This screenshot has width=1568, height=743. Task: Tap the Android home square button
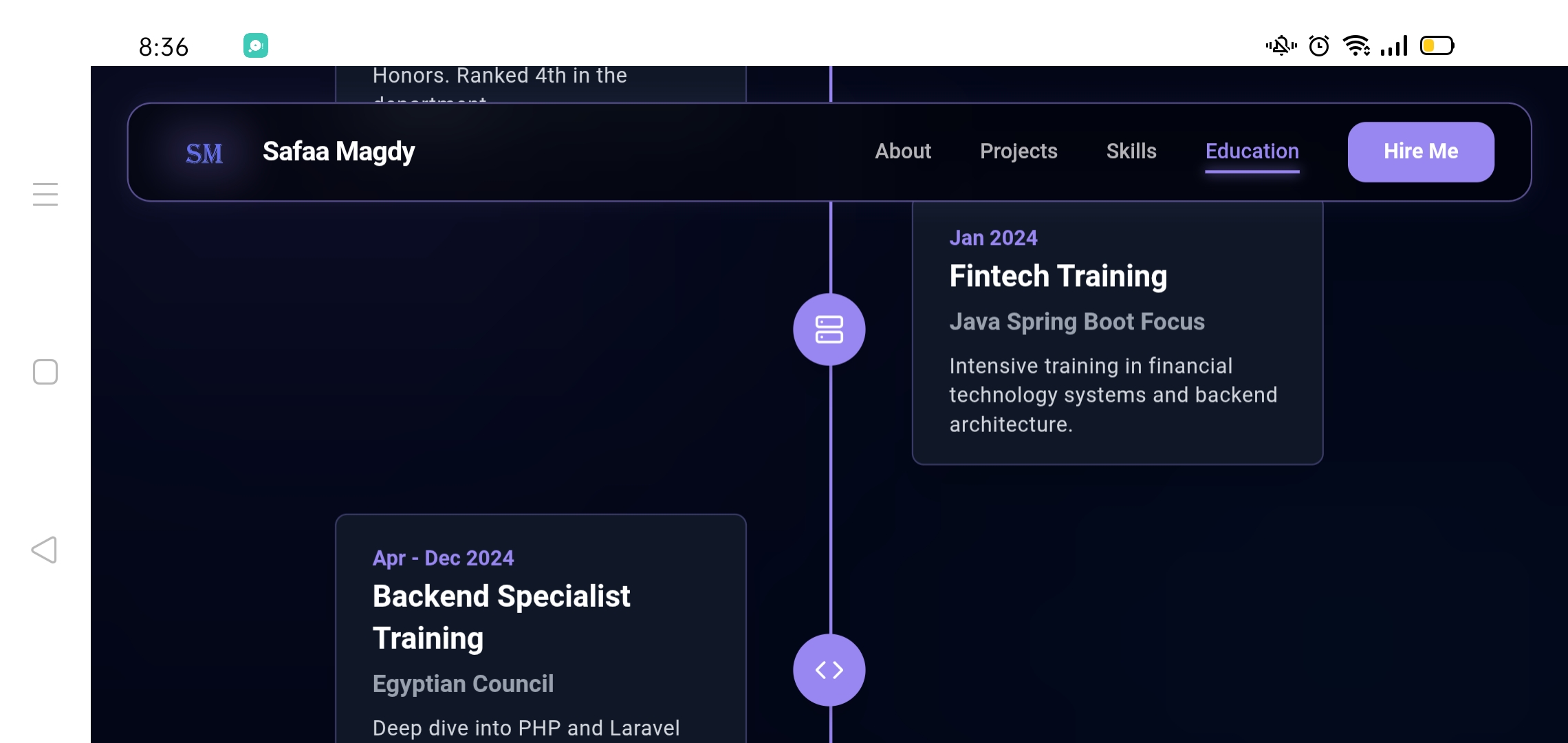[x=45, y=372]
